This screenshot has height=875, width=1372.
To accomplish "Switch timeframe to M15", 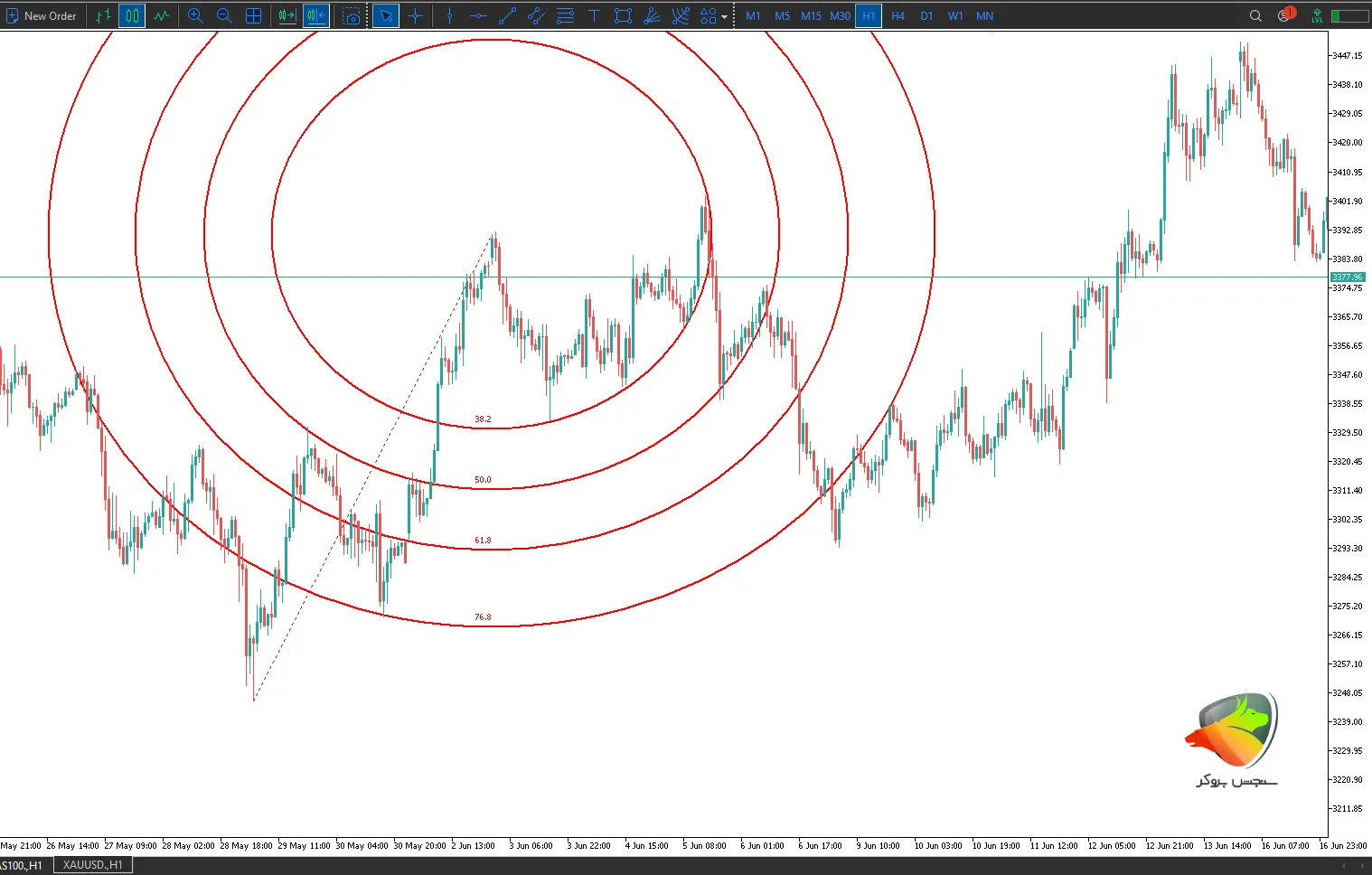I will 811,15.
